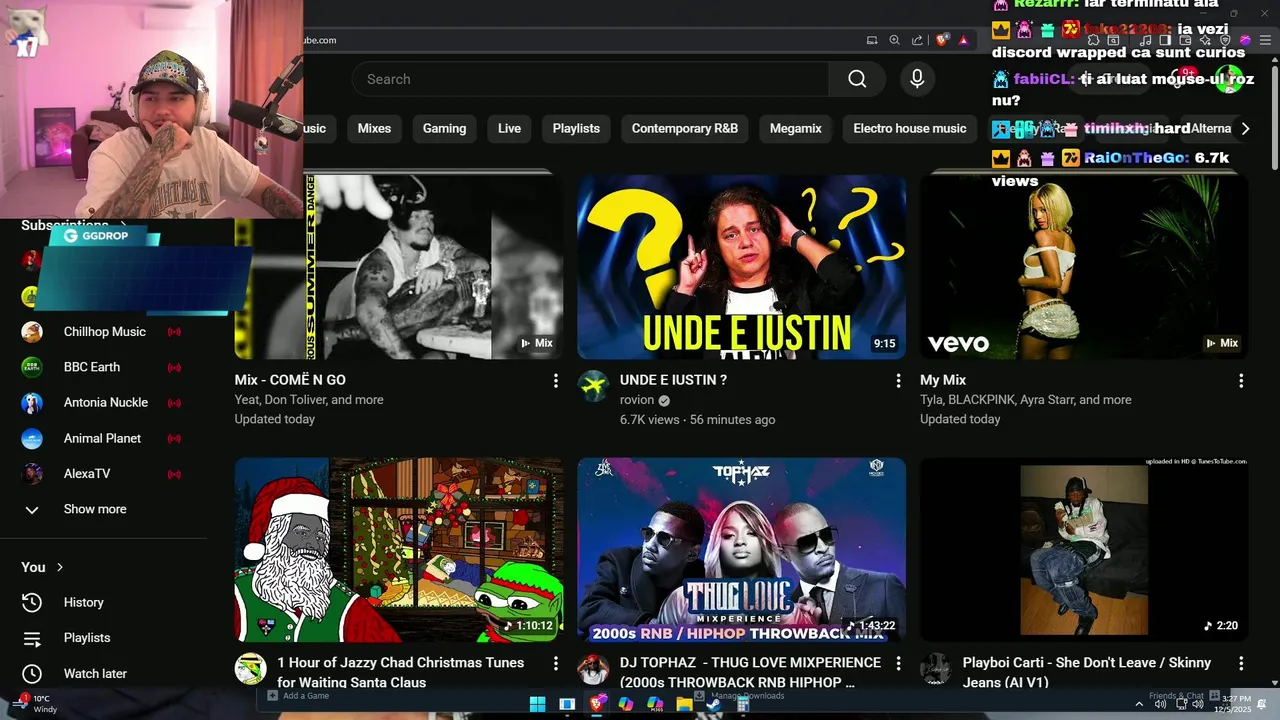Open Antonia Nuckle subscription
The width and height of the screenshot is (1280, 720).
point(104,403)
